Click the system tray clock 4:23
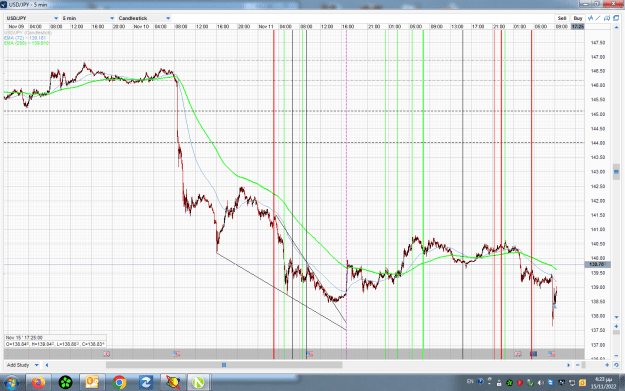This screenshot has width=625, height=391. pyautogui.click(x=603, y=383)
